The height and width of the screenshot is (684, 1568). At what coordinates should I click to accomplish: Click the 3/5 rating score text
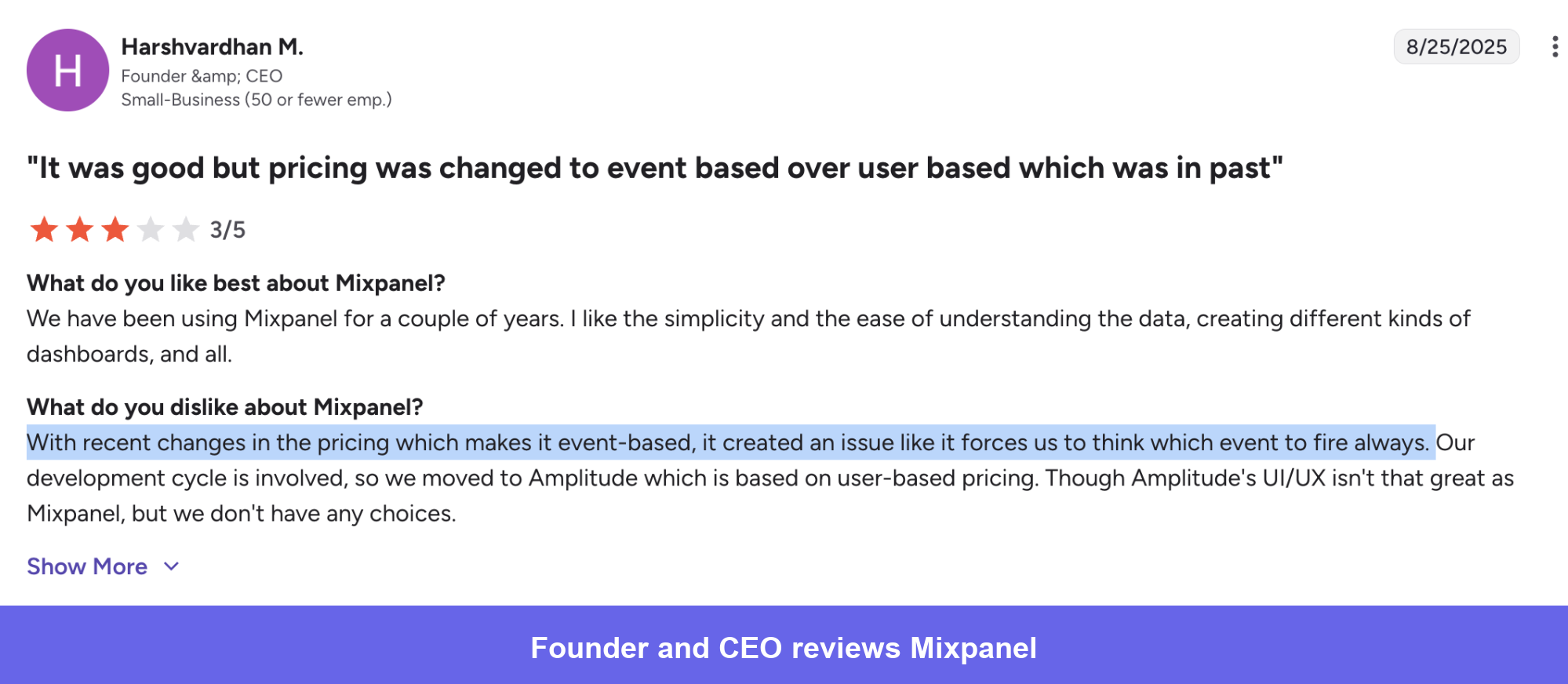pos(226,229)
